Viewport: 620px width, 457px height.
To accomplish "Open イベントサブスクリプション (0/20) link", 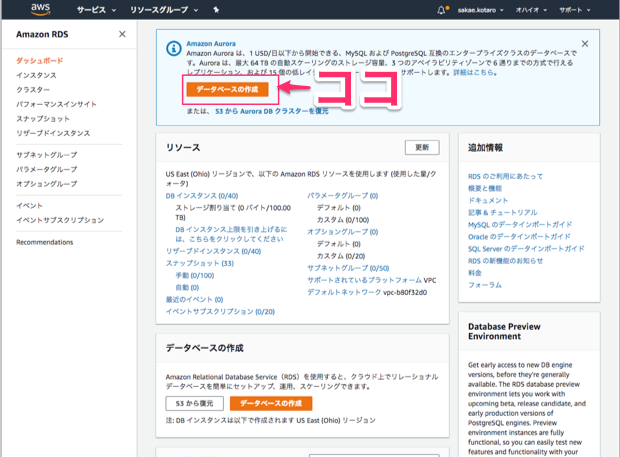I will point(220,312).
